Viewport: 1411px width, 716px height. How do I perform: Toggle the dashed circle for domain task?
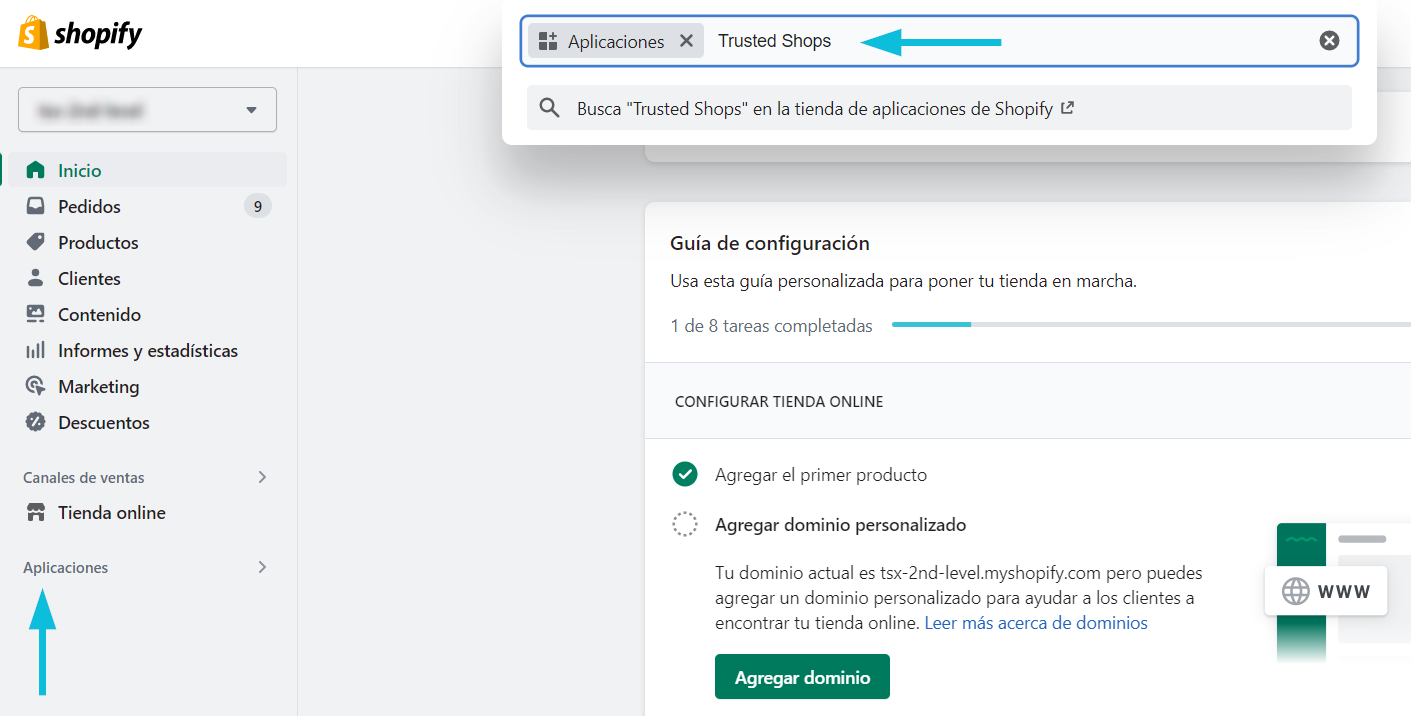[685, 524]
